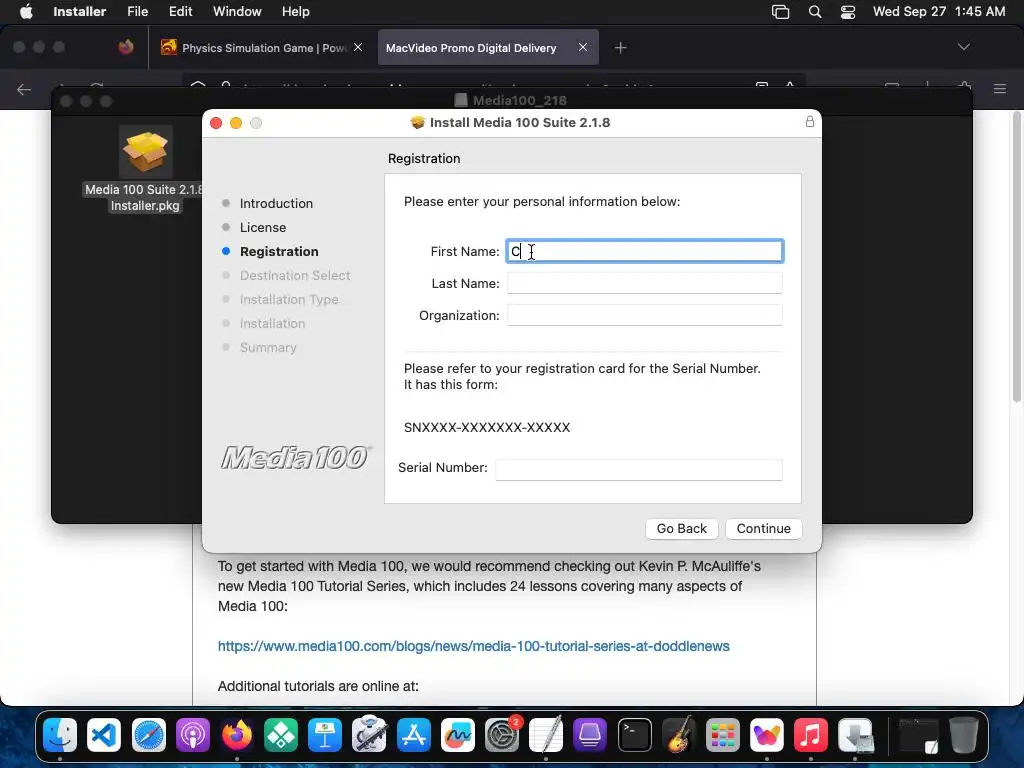Close the Install Media 100 Suite window
The width and height of the screenshot is (1024, 768).
[x=216, y=123]
